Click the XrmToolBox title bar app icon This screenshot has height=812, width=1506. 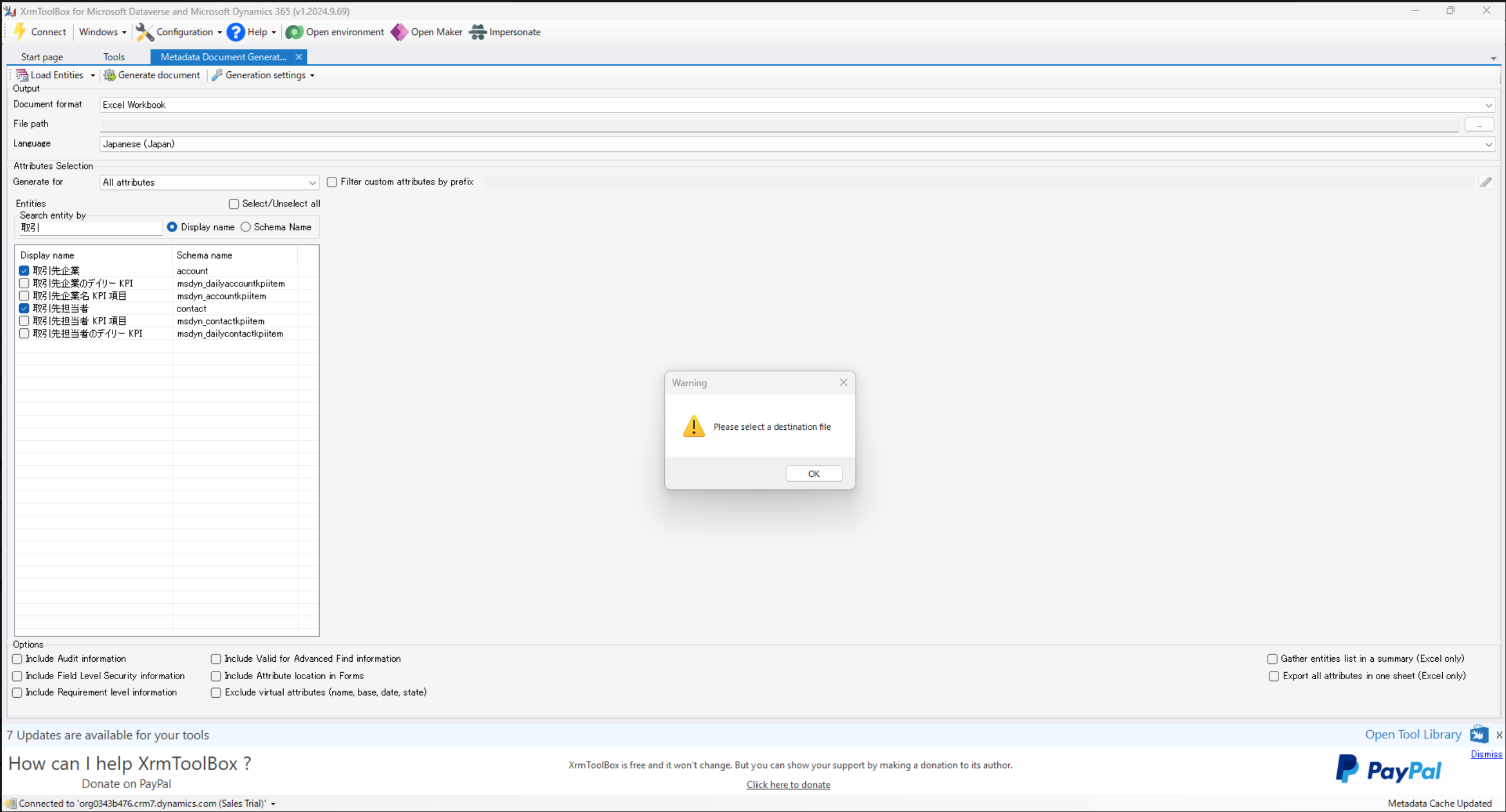click(10, 11)
